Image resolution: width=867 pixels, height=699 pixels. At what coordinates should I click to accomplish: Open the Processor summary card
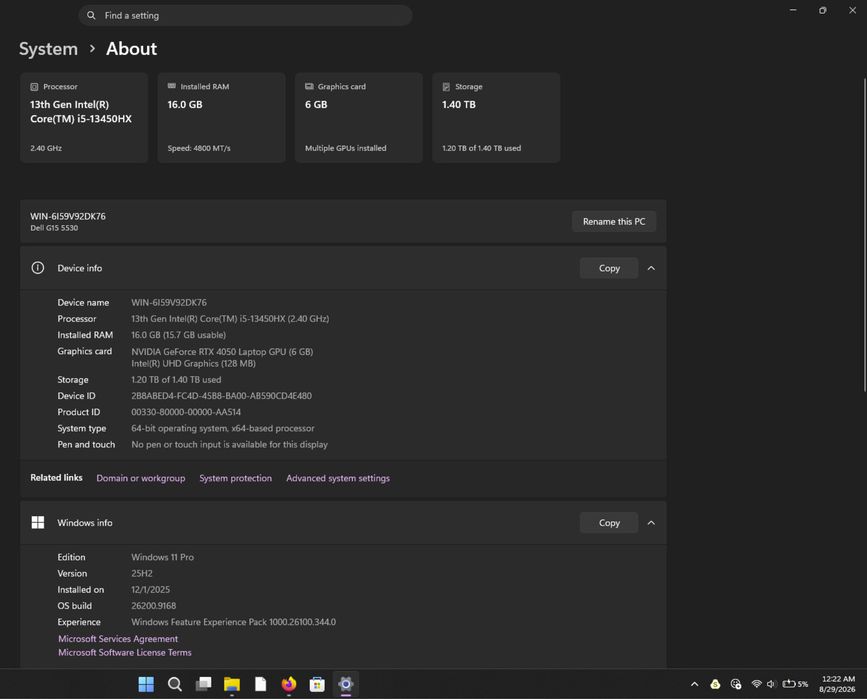coord(84,117)
